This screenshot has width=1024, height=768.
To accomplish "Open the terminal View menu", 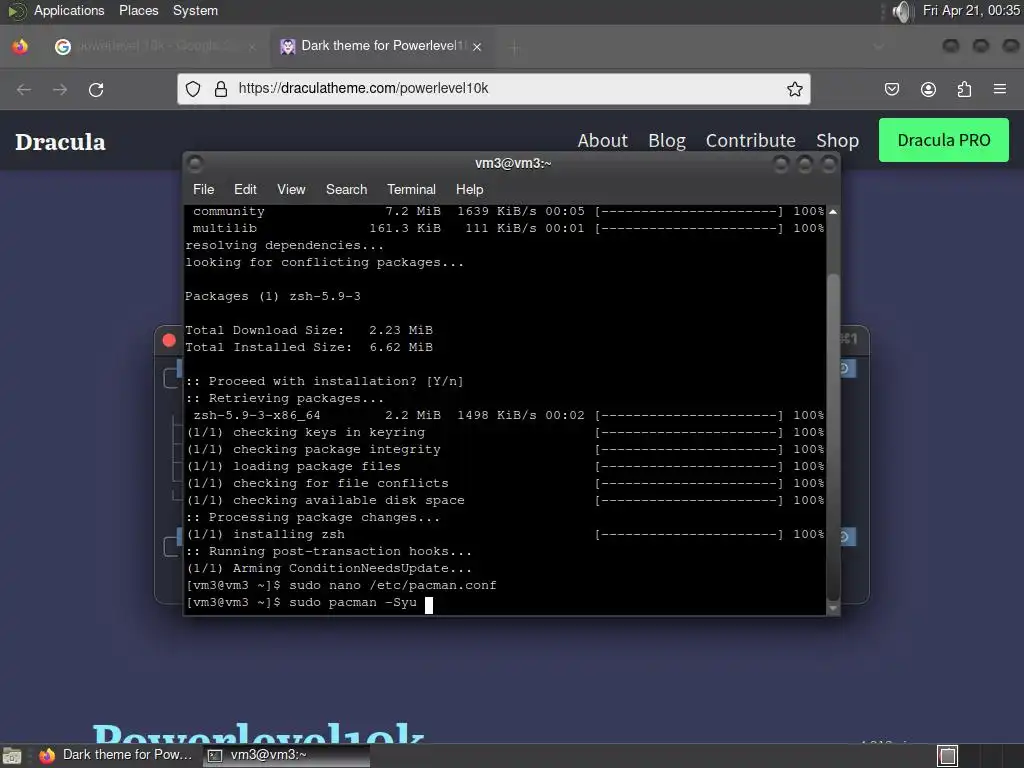I will coord(291,189).
